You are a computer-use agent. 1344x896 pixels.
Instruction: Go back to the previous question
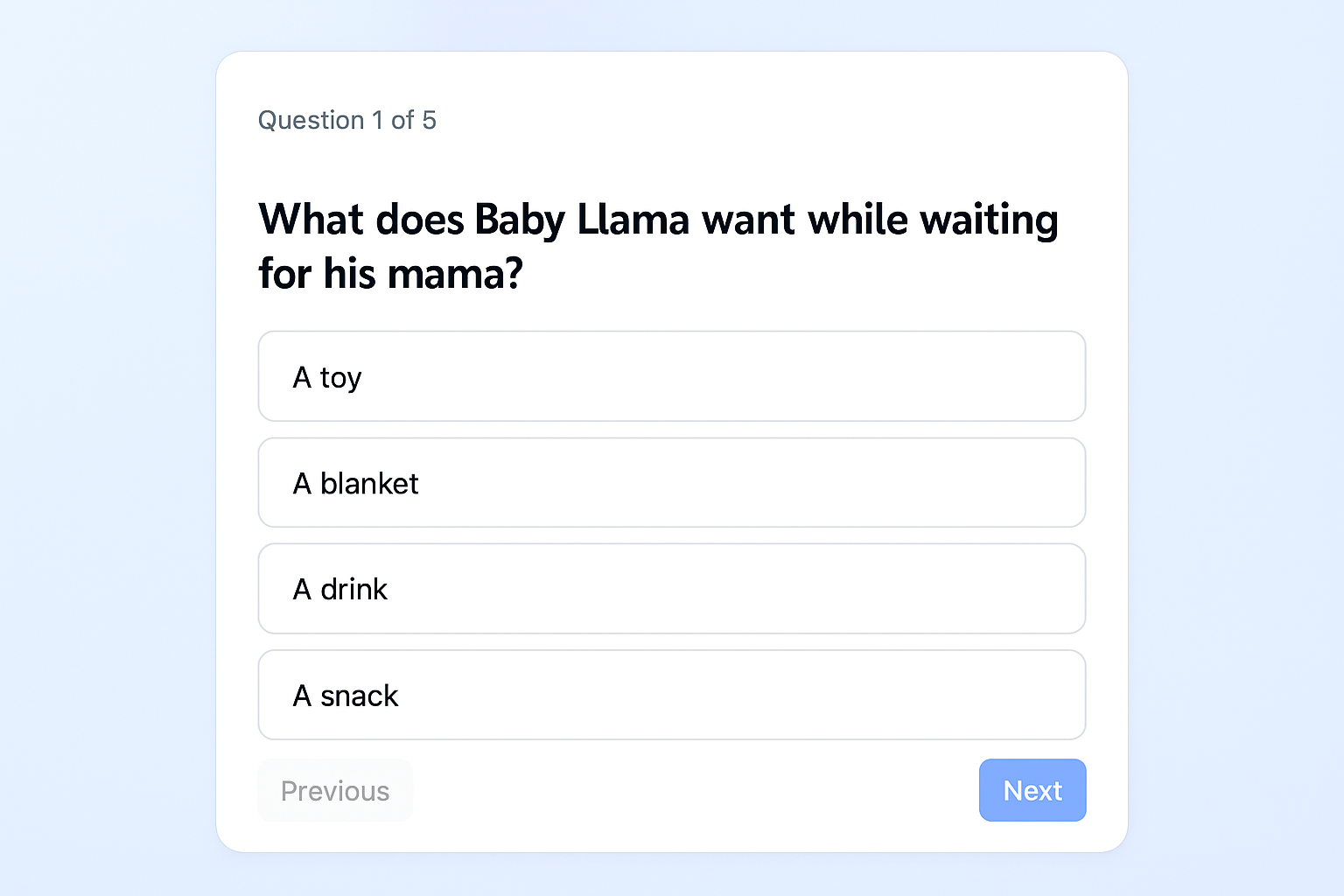335,790
